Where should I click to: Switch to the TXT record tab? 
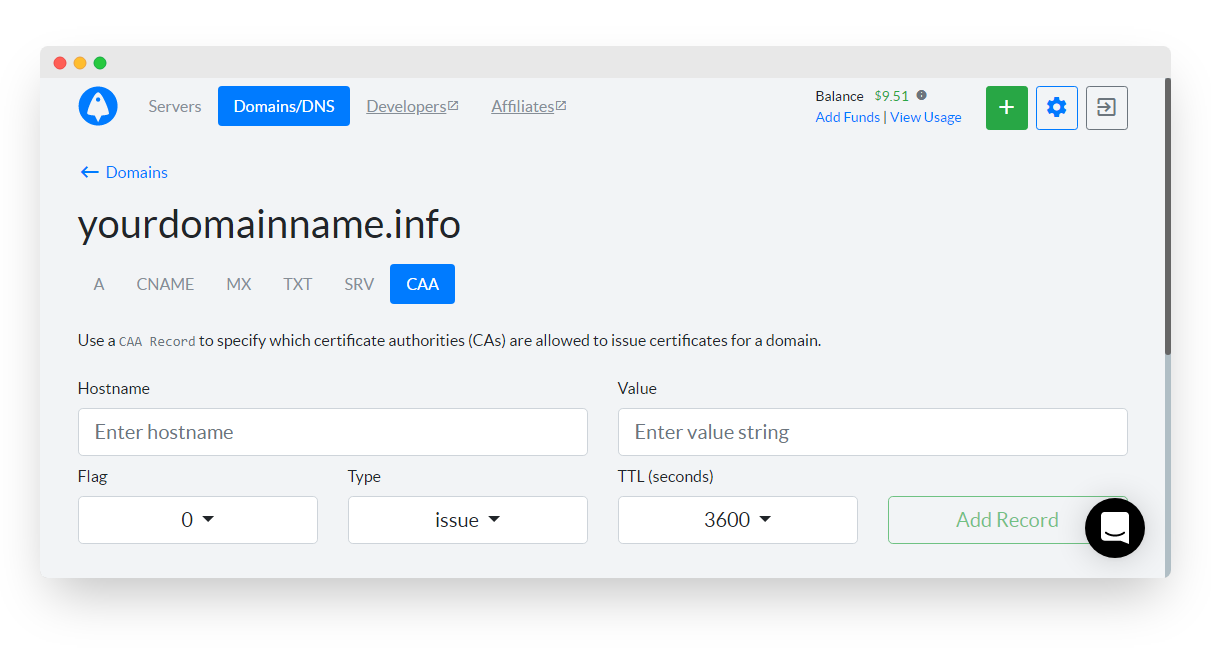pyautogui.click(x=298, y=284)
